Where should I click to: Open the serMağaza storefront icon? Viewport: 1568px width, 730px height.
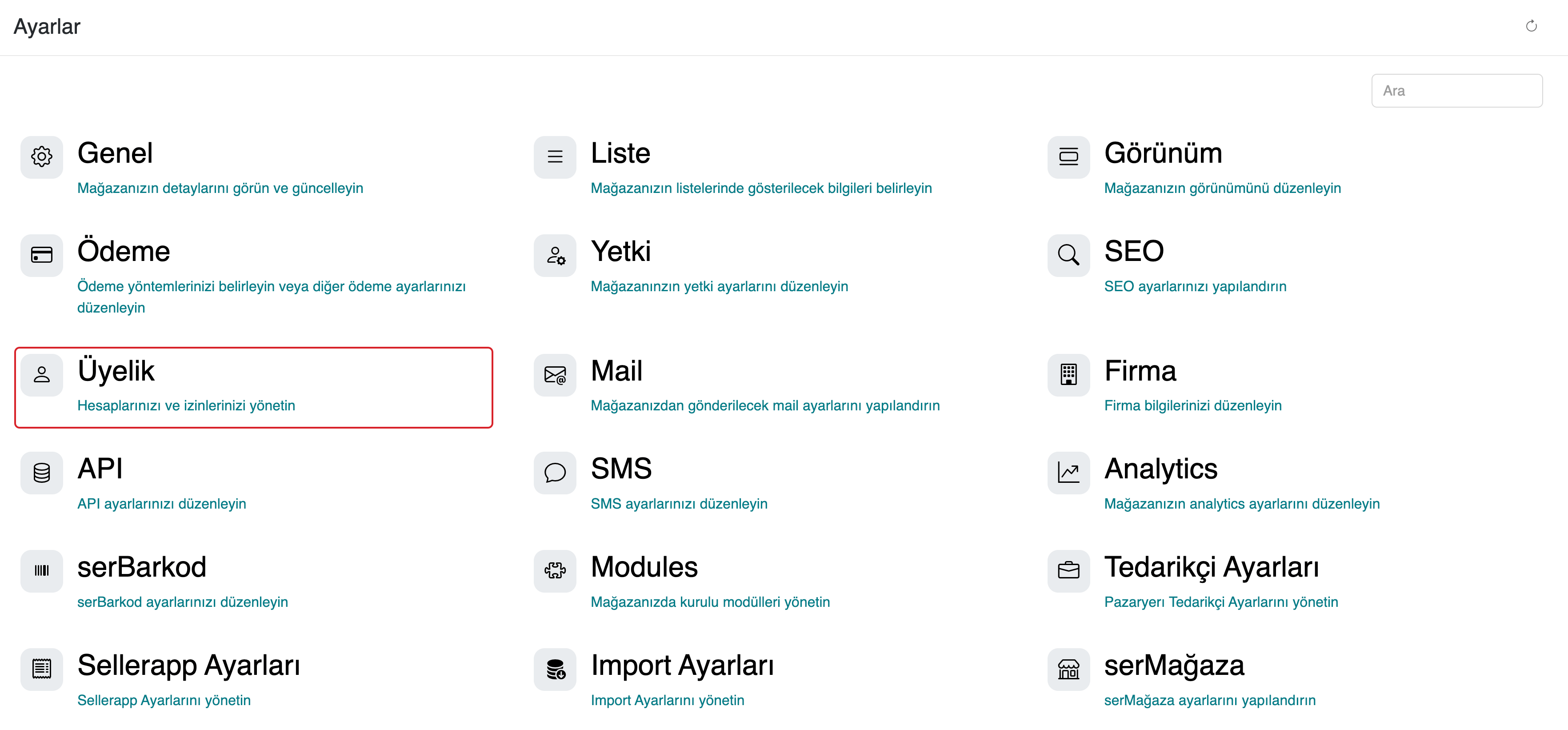tap(1068, 669)
